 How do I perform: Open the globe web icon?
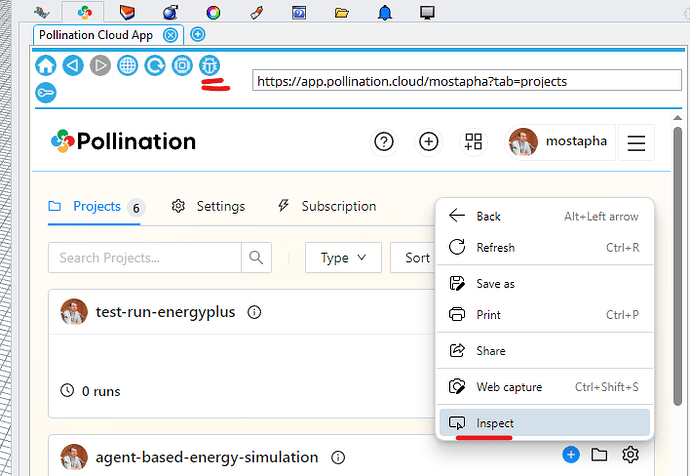pos(128,66)
